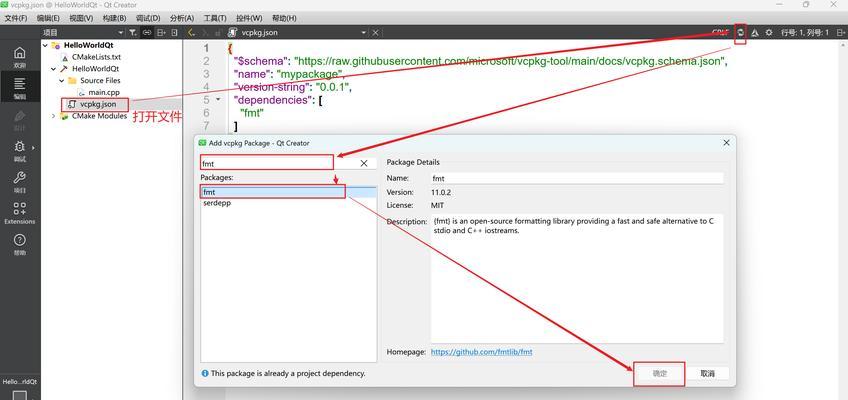Collapse the HelloWorldQt target node with hammer
The image size is (848, 400).
pos(54,69)
